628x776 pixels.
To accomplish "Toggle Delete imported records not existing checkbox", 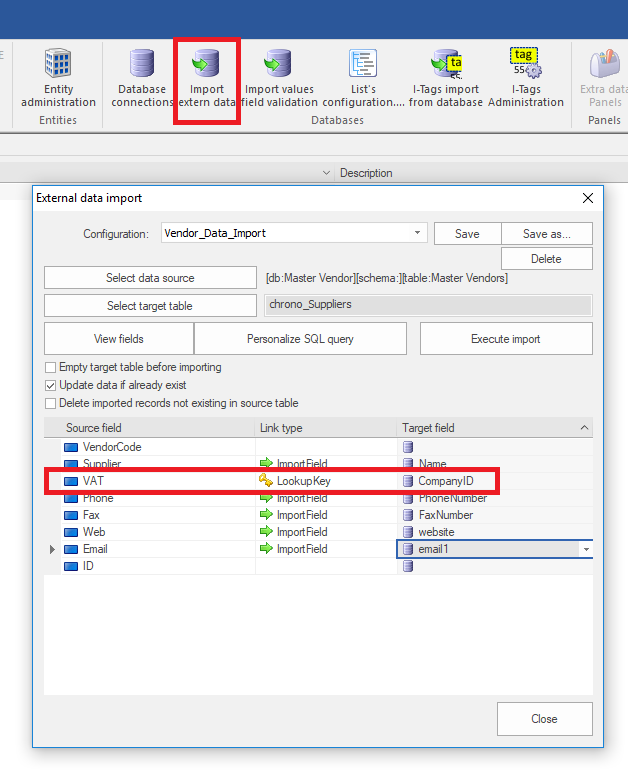I will pyautogui.click(x=51, y=404).
